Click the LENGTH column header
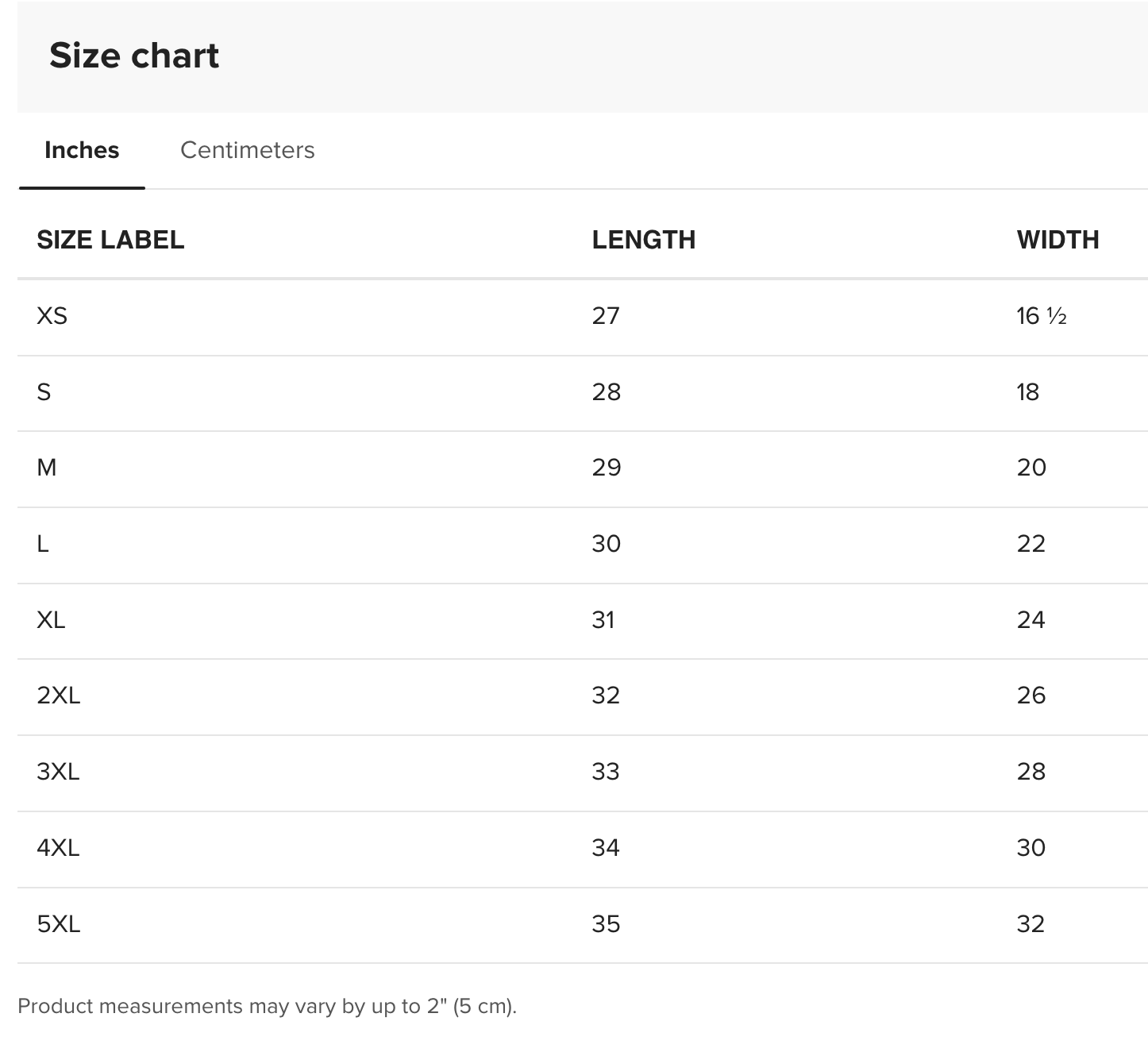This screenshot has width=1148, height=1048. (643, 240)
